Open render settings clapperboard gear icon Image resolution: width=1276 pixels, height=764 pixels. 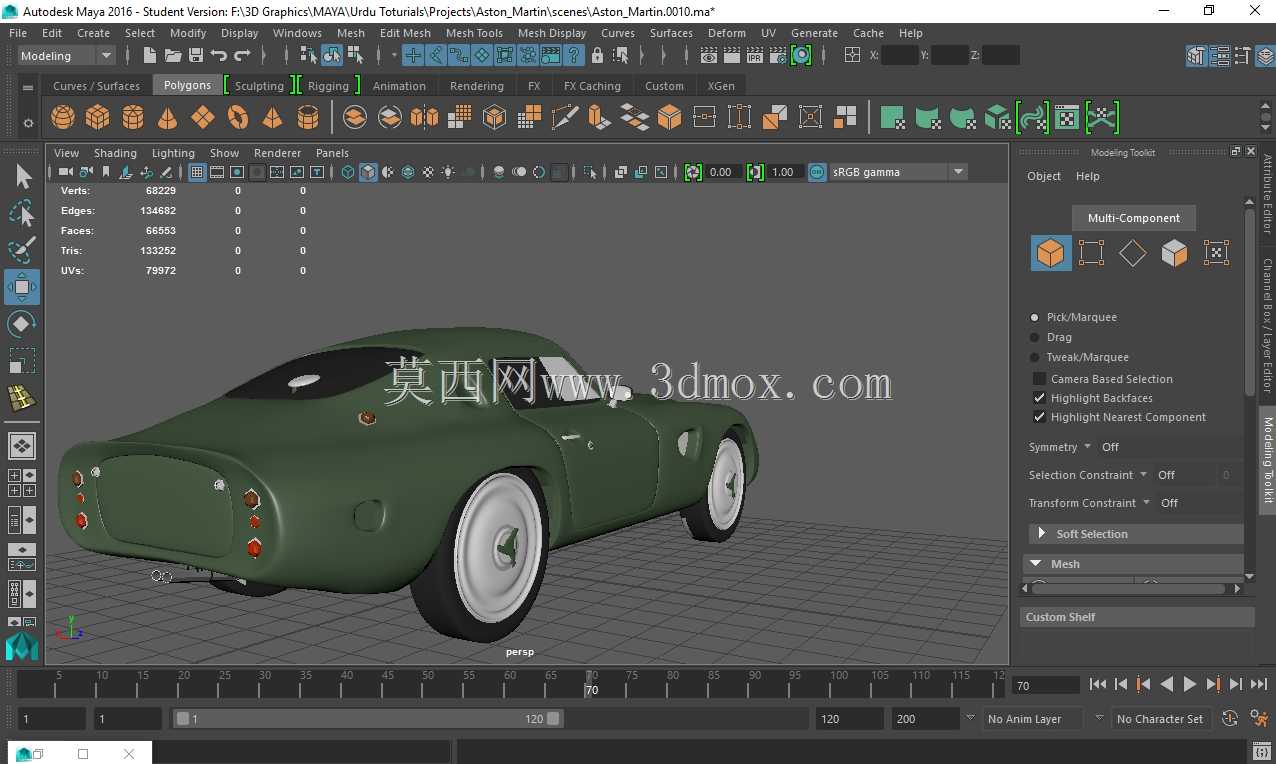778,56
